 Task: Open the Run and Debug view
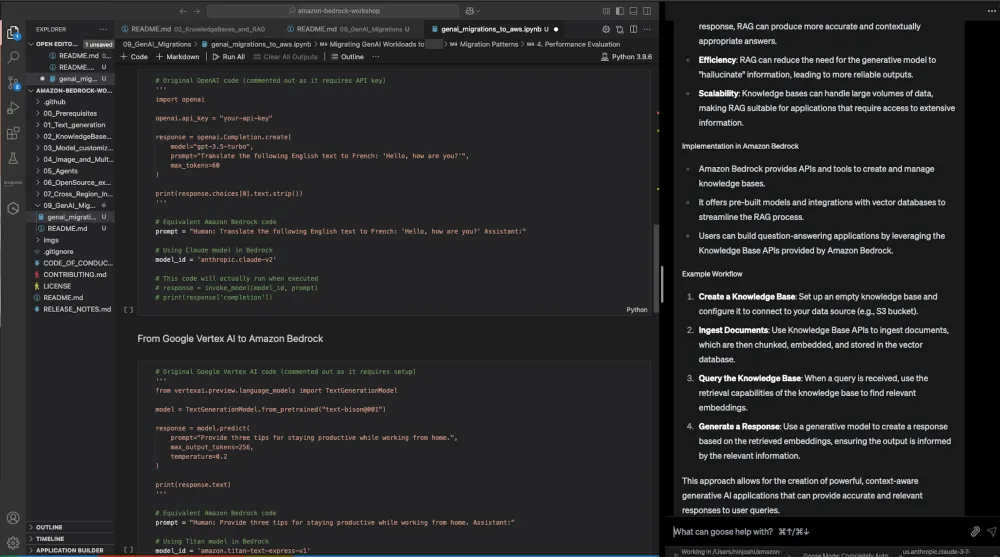point(13,108)
